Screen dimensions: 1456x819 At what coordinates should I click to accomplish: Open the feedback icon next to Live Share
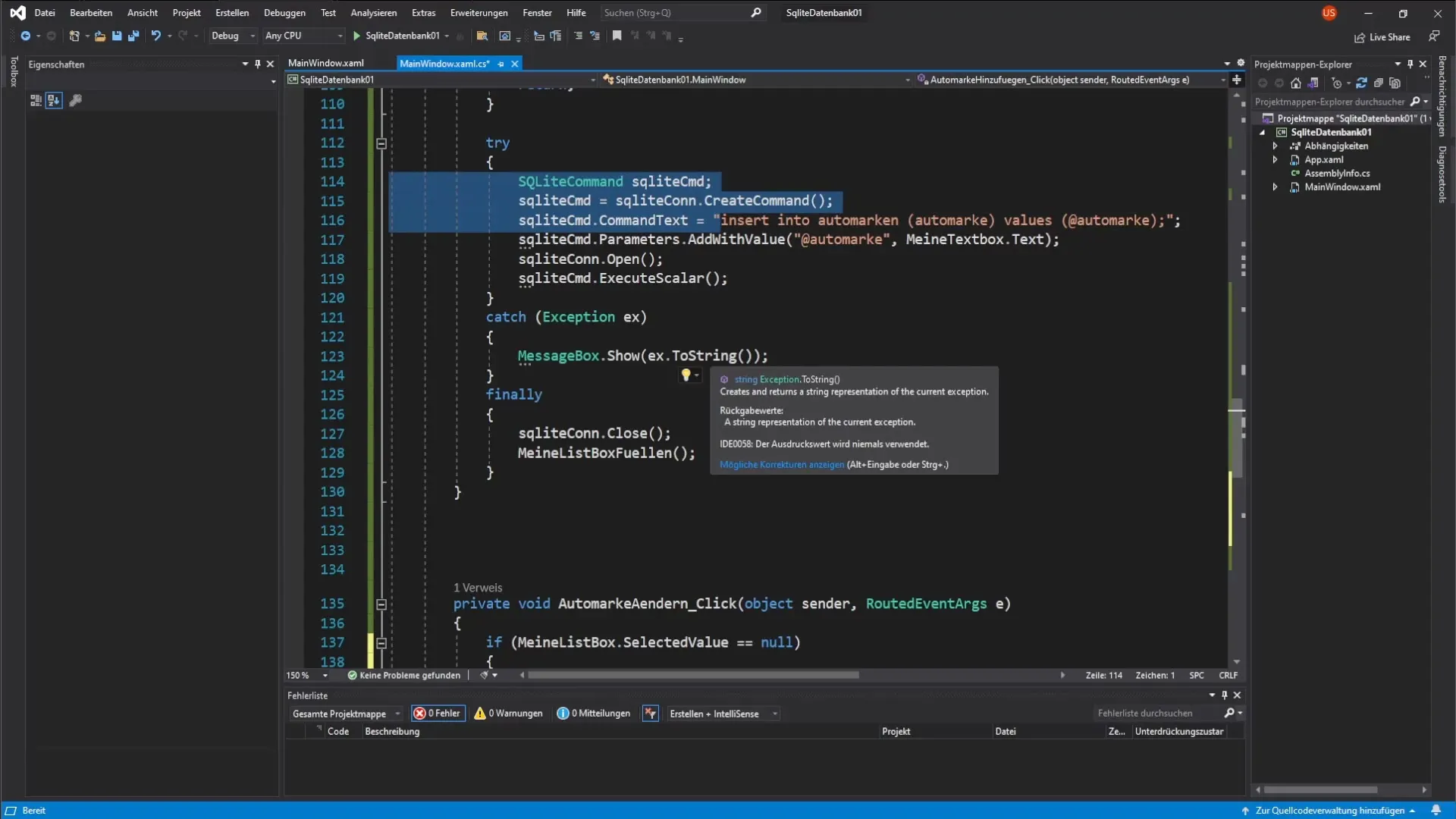click(x=1434, y=36)
